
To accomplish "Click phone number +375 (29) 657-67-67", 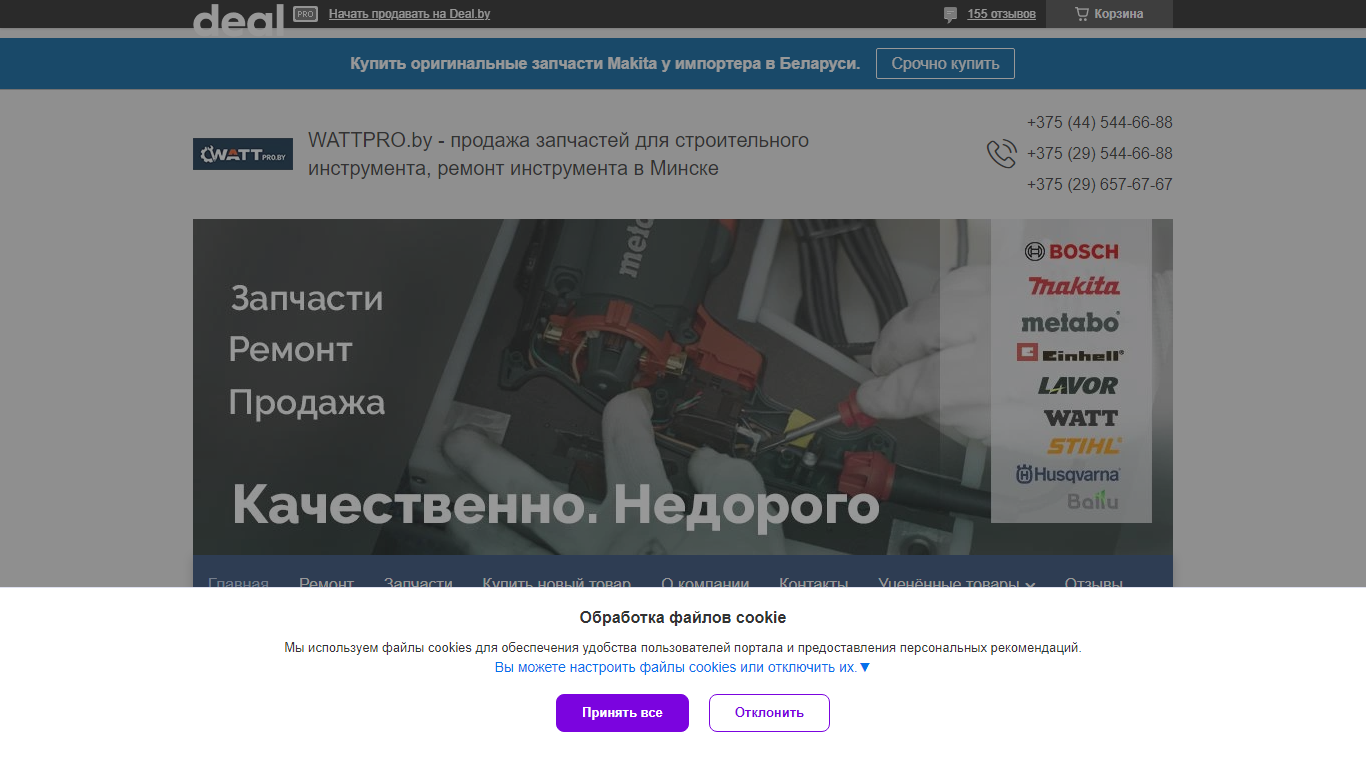I will pos(1099,184).
